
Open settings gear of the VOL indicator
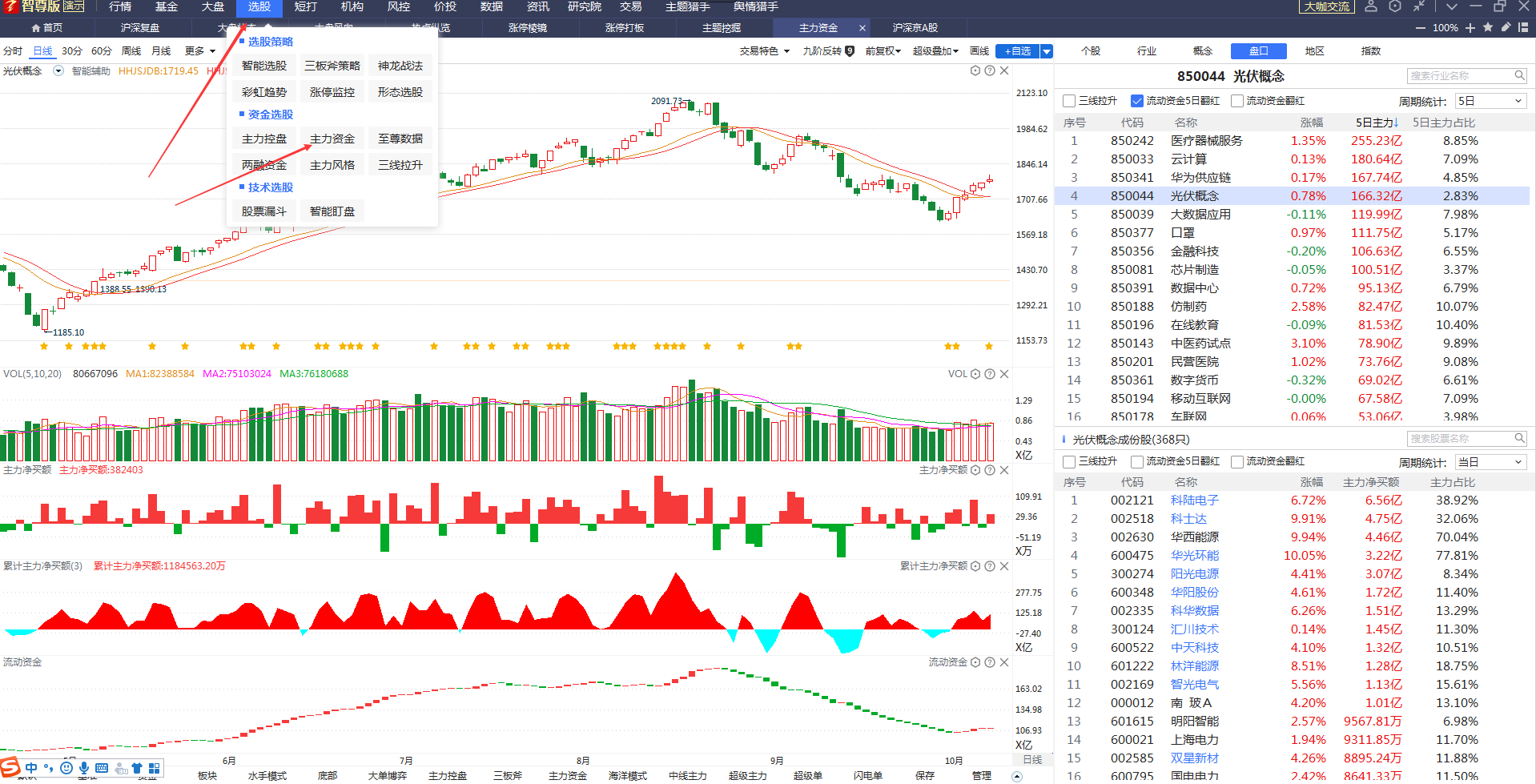(x=975, y=374)
